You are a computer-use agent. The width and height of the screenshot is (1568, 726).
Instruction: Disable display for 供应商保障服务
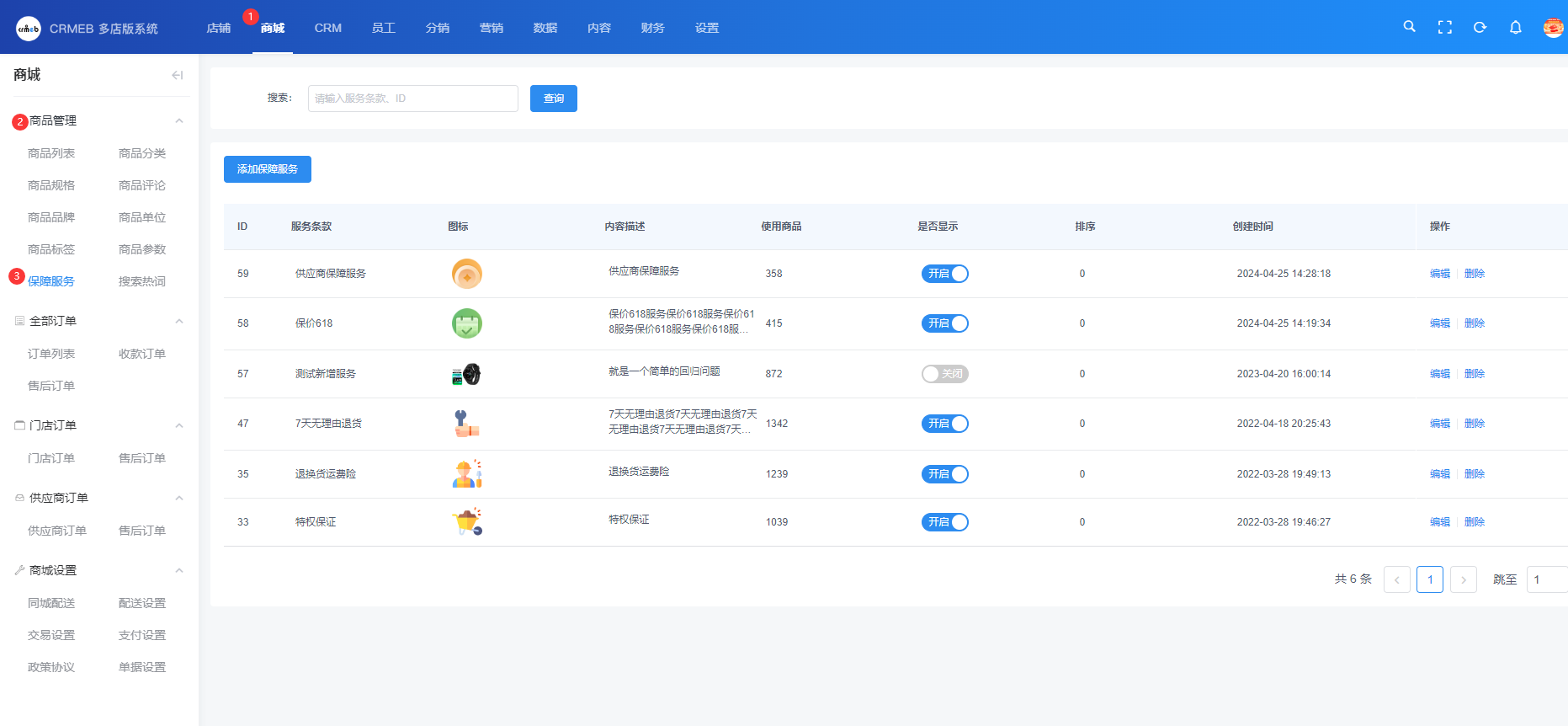(944, 274)
